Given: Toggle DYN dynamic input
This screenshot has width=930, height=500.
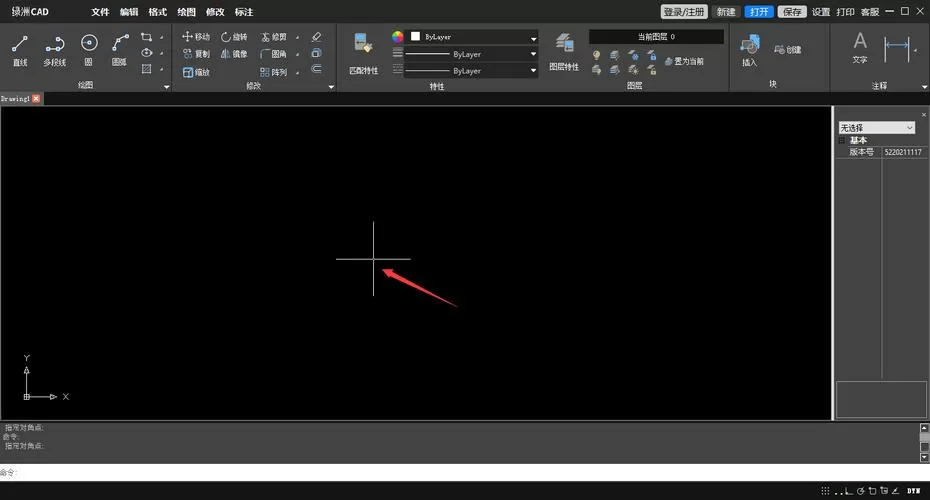Looking at the screenshot, I should coord(913,491).
